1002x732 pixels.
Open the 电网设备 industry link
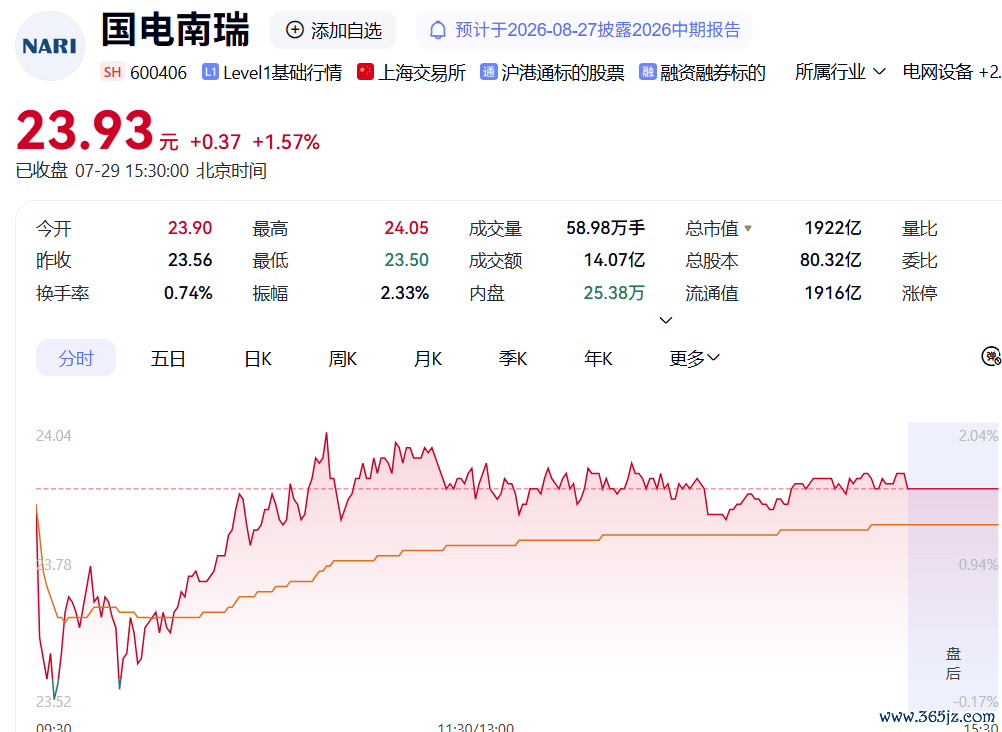click(937, 72)
